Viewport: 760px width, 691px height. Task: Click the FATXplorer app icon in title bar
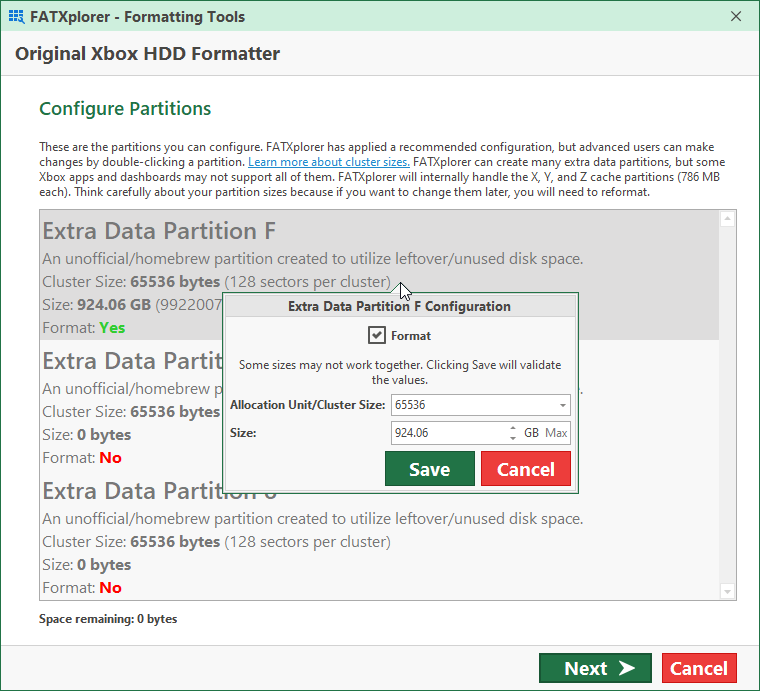pos(16,17)
